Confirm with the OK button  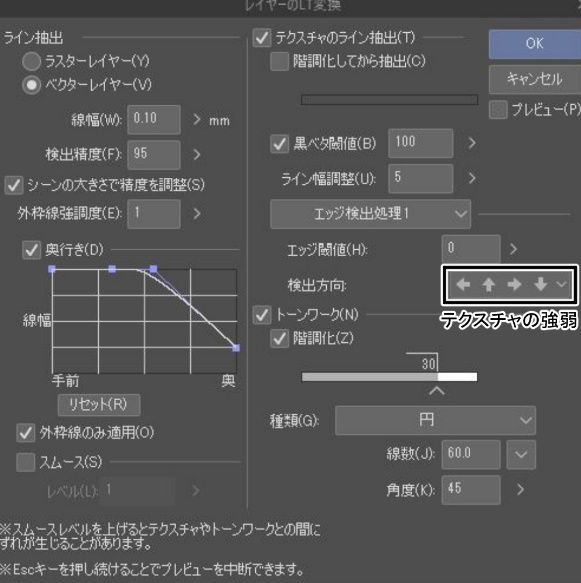(535, 44)
